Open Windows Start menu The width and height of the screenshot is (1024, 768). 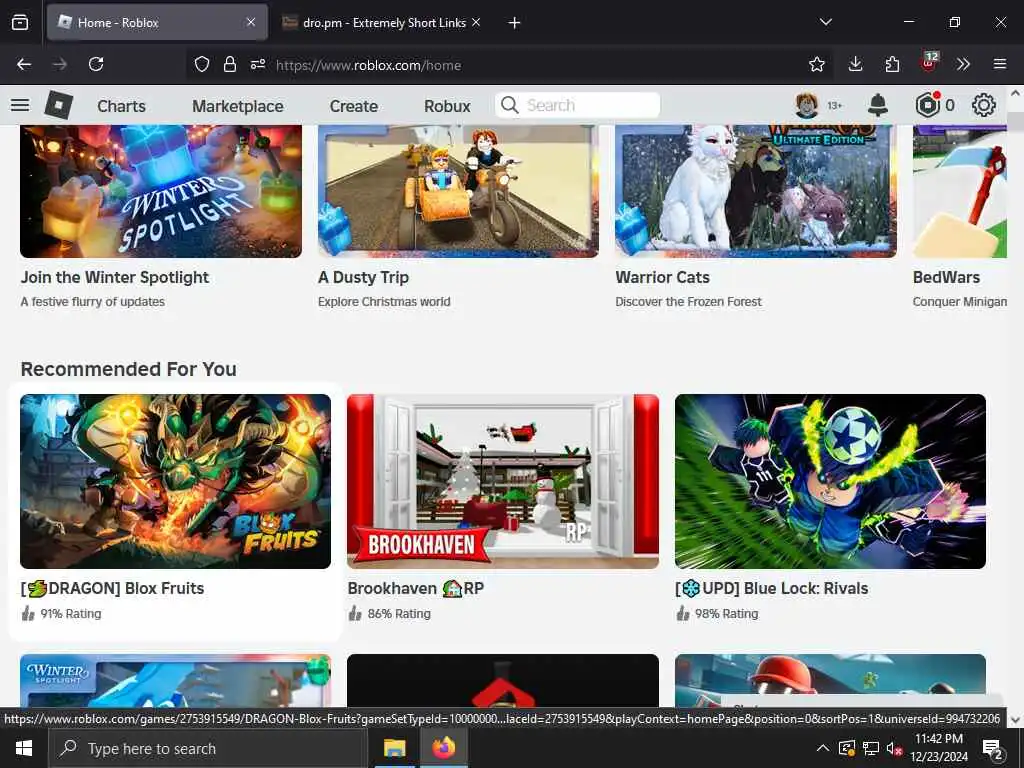(24, 748)
